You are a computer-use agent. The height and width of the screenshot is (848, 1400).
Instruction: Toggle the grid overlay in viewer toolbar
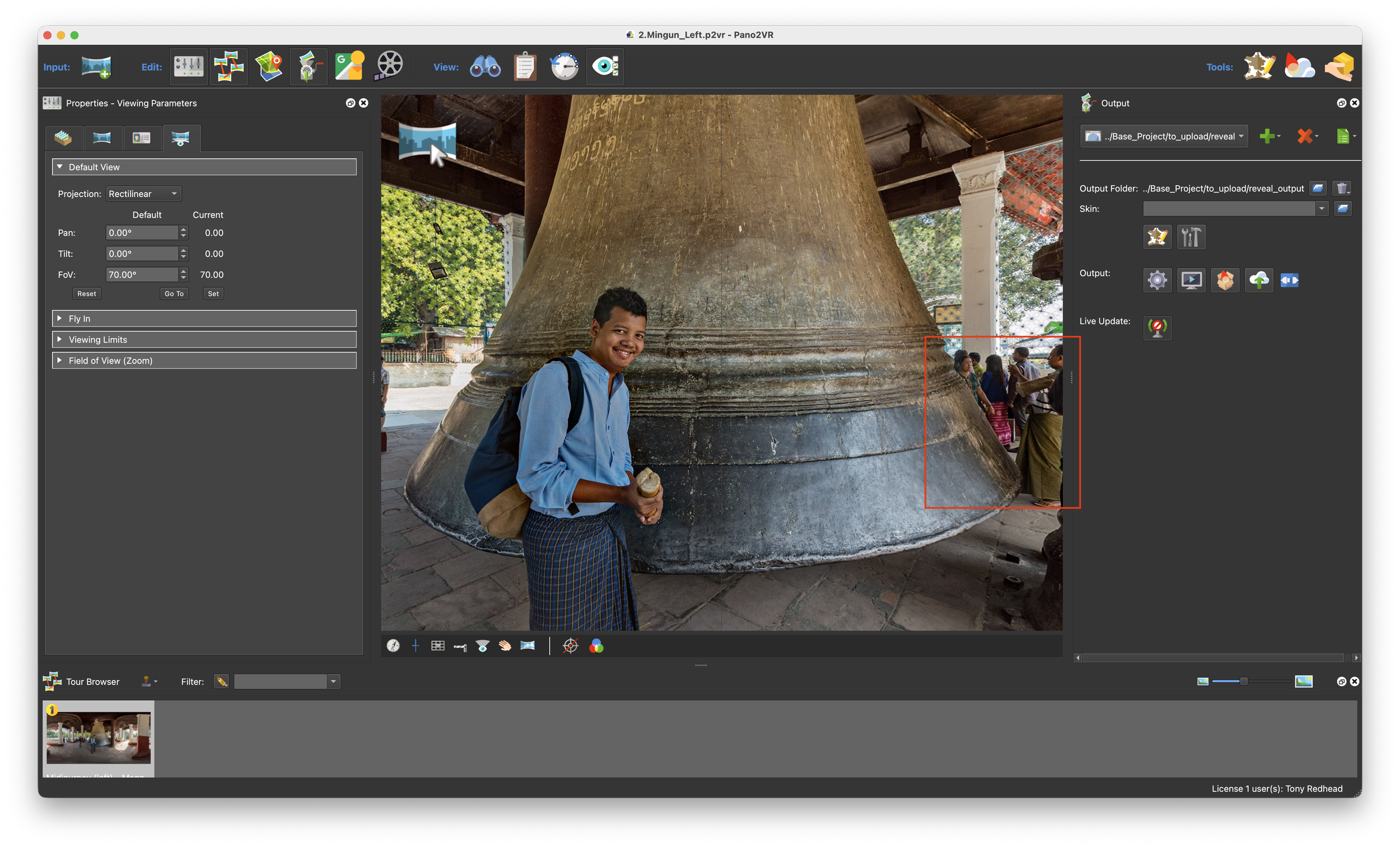437,646
